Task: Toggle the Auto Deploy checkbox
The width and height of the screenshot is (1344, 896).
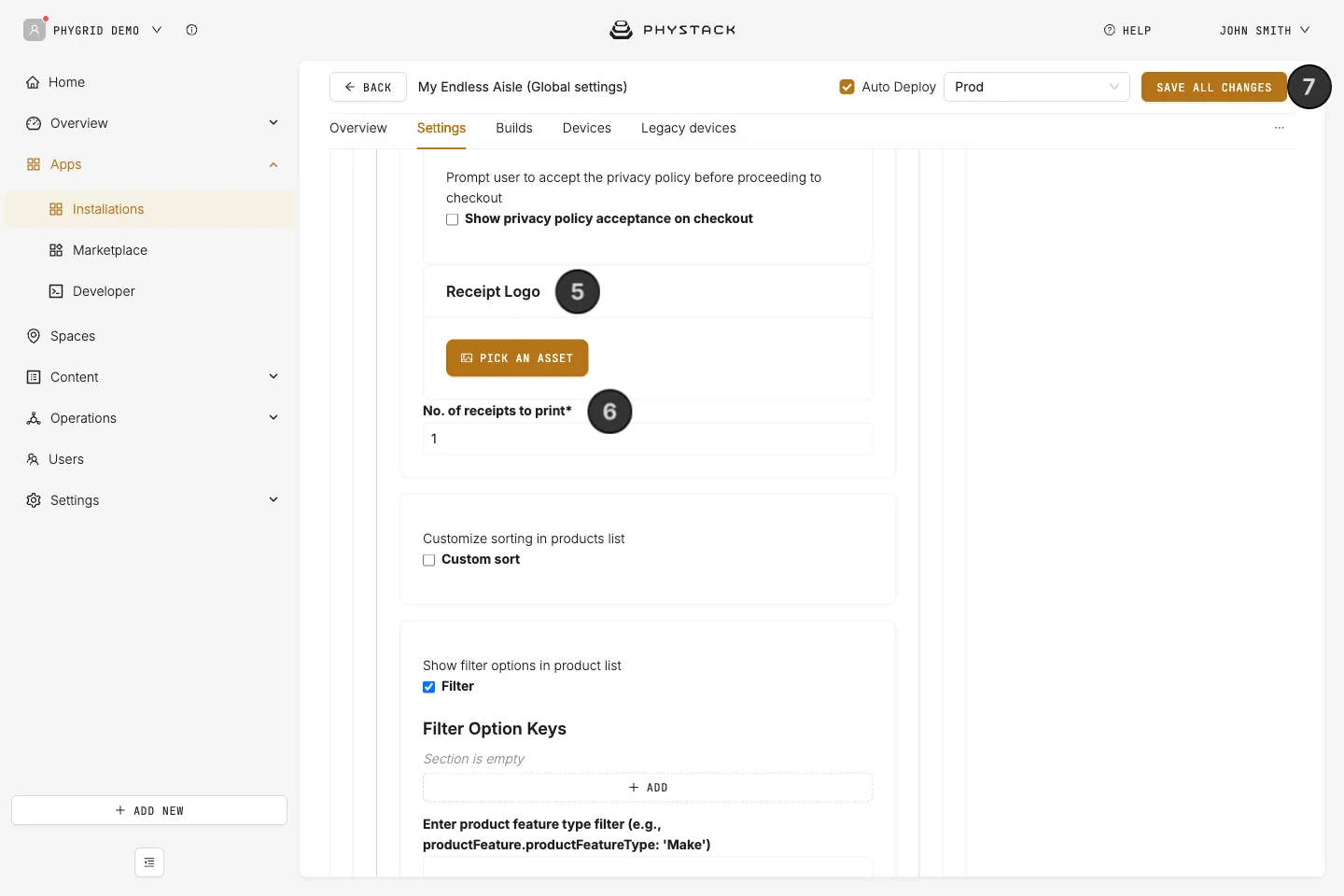Action: 847,87
